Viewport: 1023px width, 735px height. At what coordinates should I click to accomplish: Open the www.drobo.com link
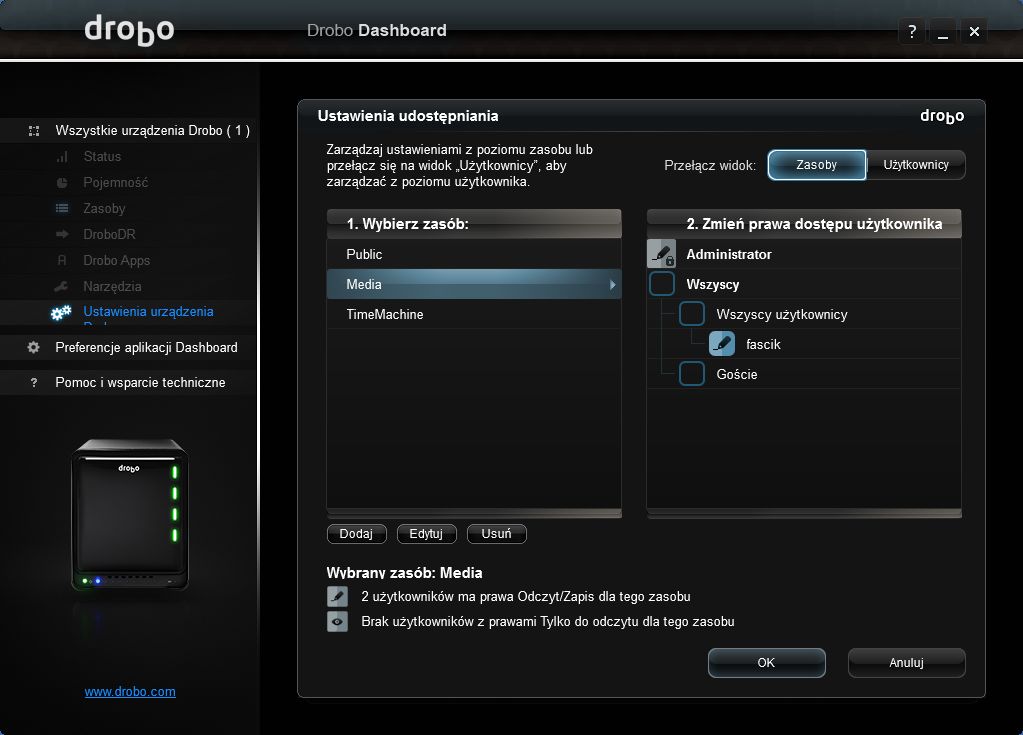(x=130, y=691)
